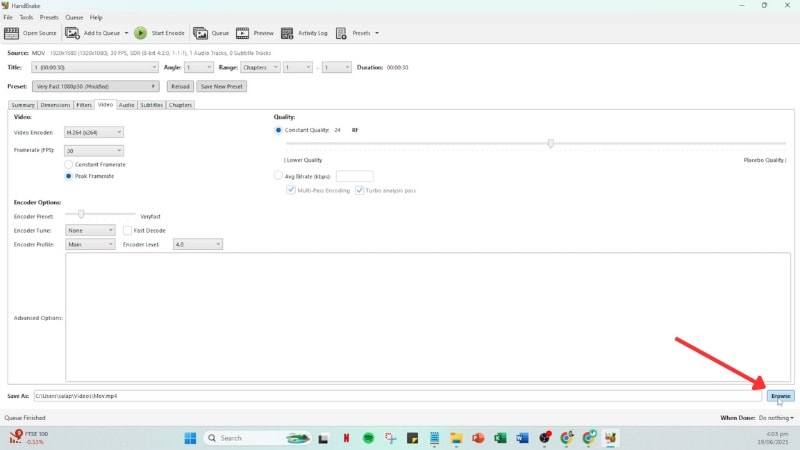The width and height of the screenshot is (800, 450).
Task: Open Task View from the taskbar
Action: [323, 438]
